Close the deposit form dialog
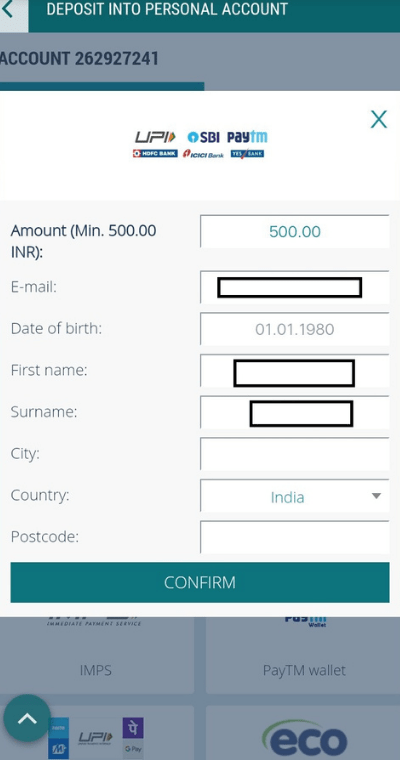Screen dimensions: 400x760 click(x=379, y=119)
